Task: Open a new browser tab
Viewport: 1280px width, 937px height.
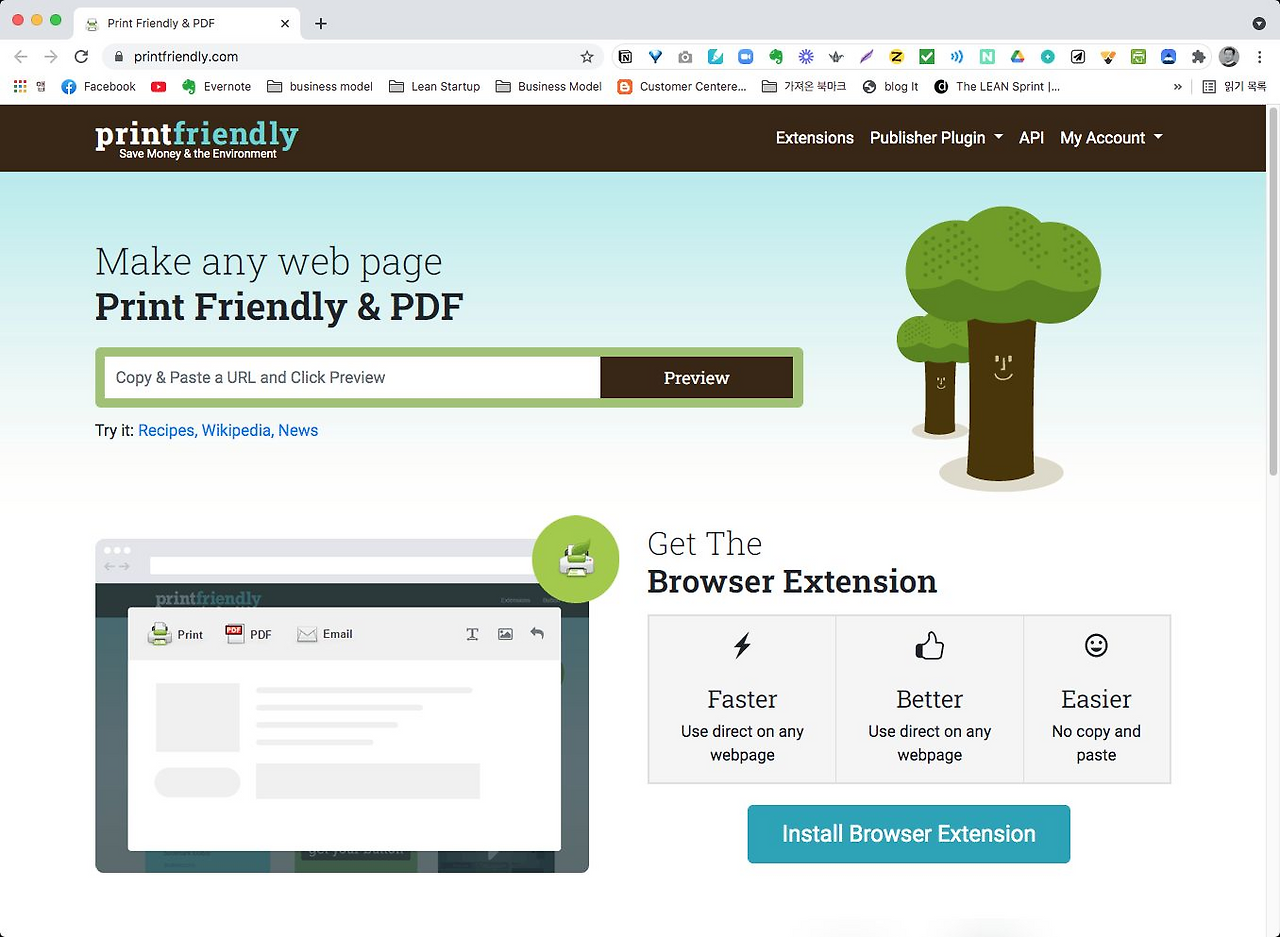Action: click(320, 23)
